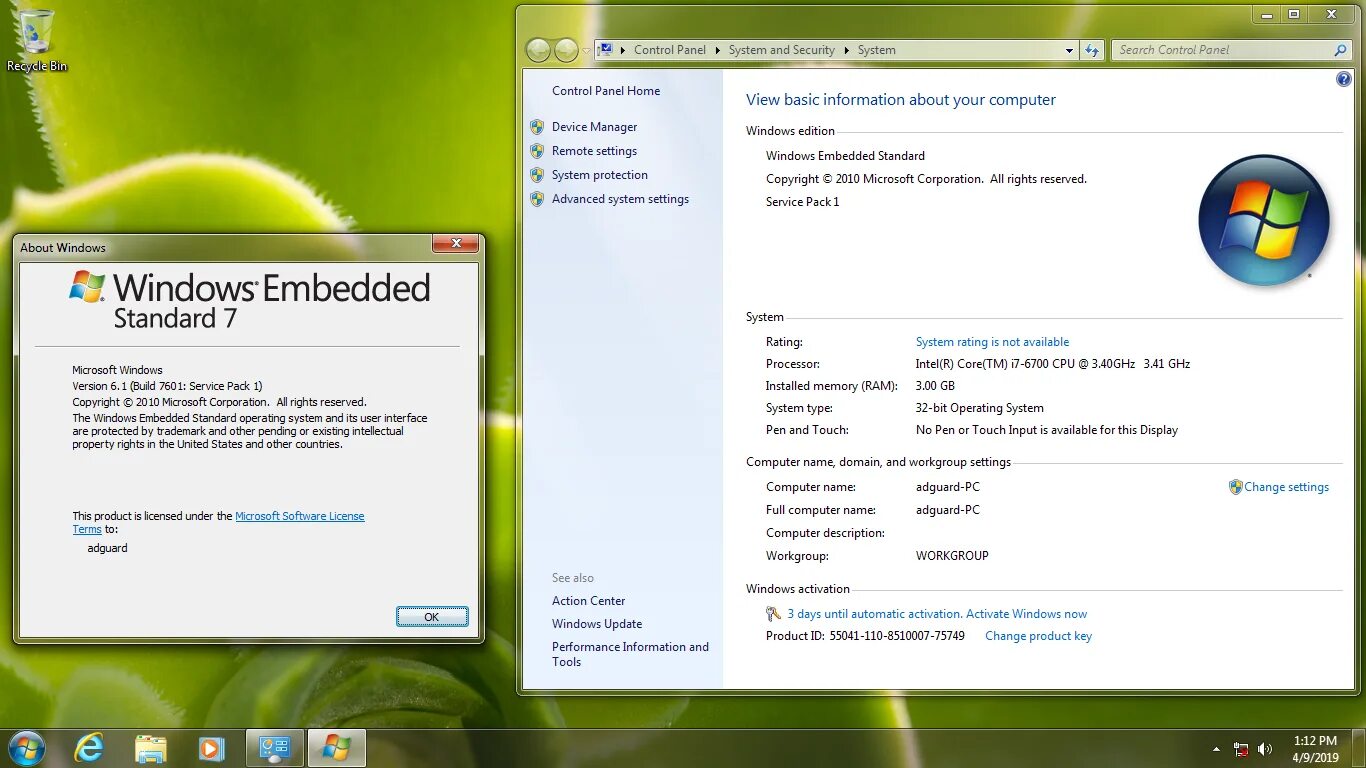The width and height of the screenshot is (1366, 768).
Task: Maximize the System control panel window
Action: click(1294, 14)
